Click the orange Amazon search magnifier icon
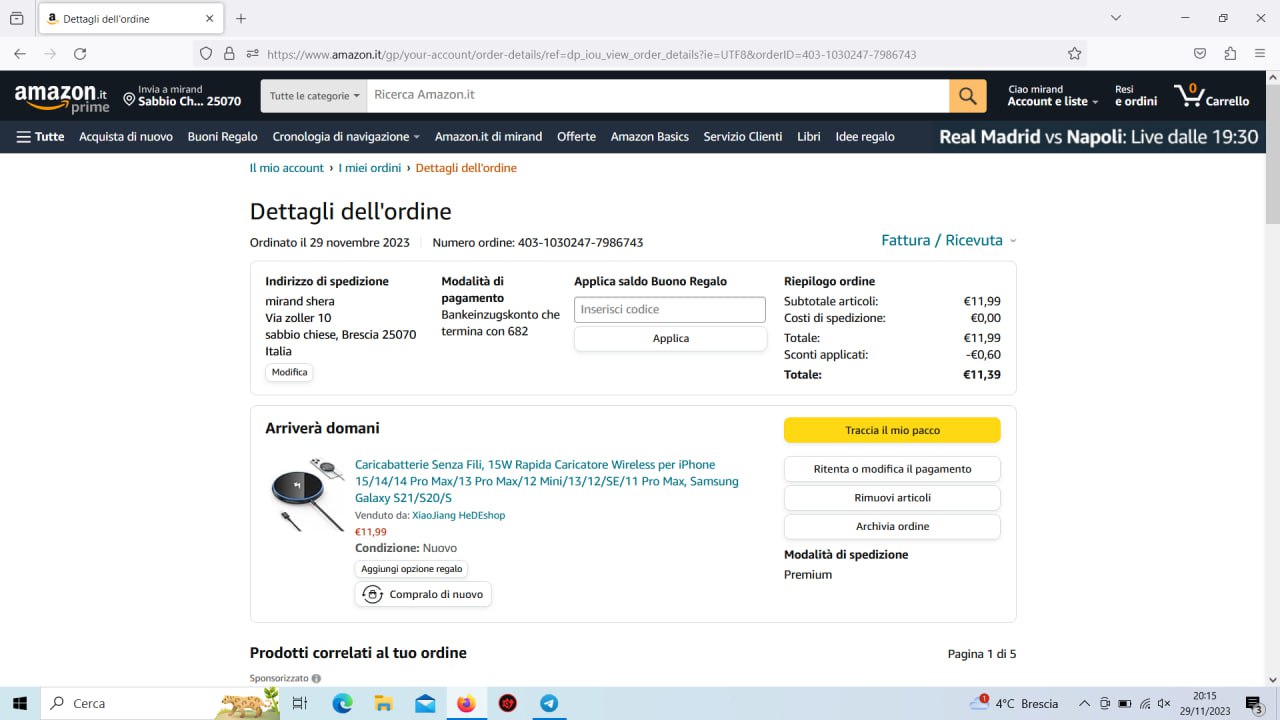1280x720 pixels. click(967, 96)
